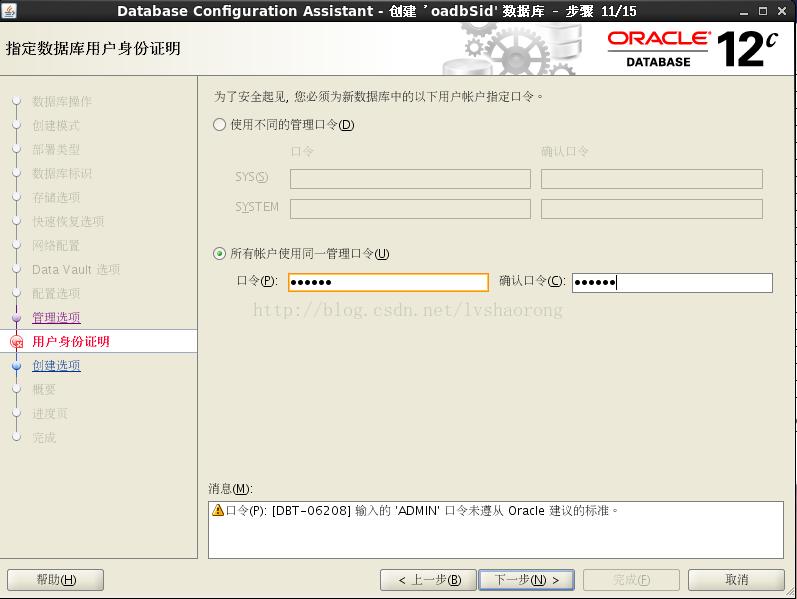This screenshot has width=797, height=599.
Task: Proceed with 下一步(N) button
Action: coord(527,580)
